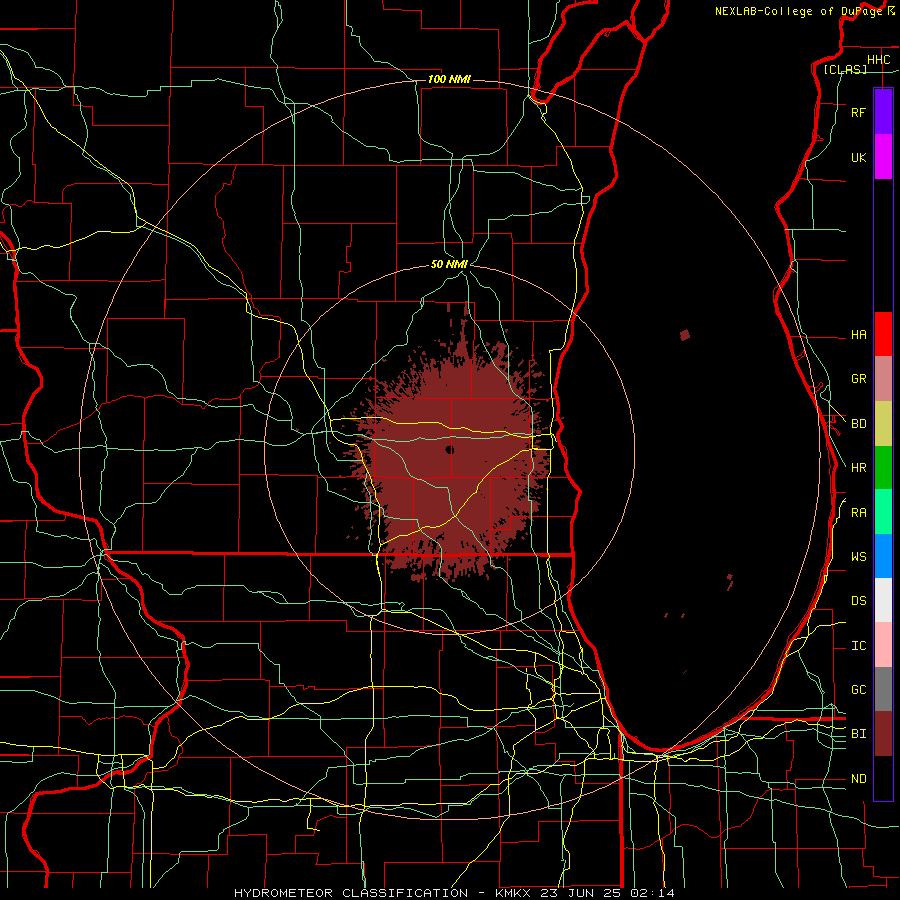
Task: Select the BI legend label
Action: [x=858, y=734]
